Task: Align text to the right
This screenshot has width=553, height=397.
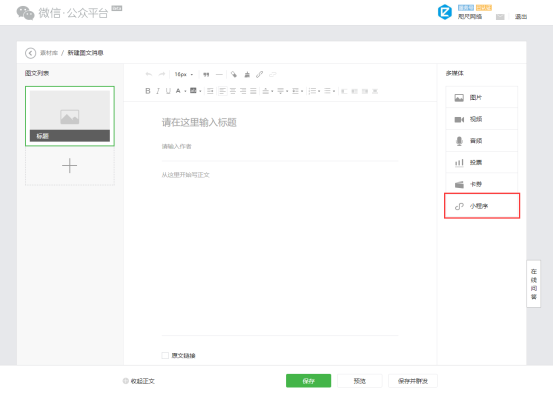Action: [243, 91]
